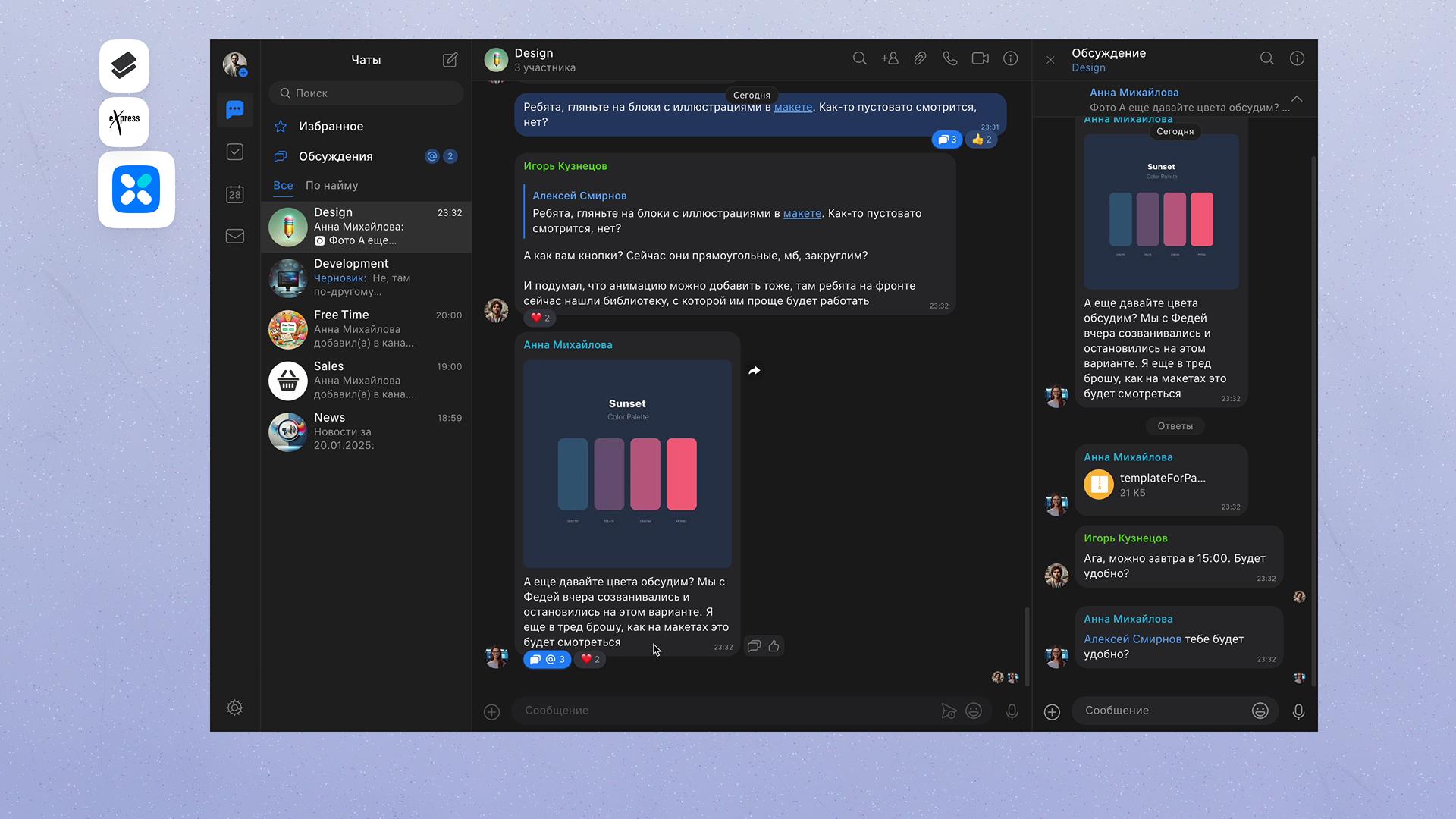Image resolution: width=1456 pixels, height=819 pixels.
Task: Toggle the thumbs-up reaction on Alexey's message
Action: tap(981, 140)
